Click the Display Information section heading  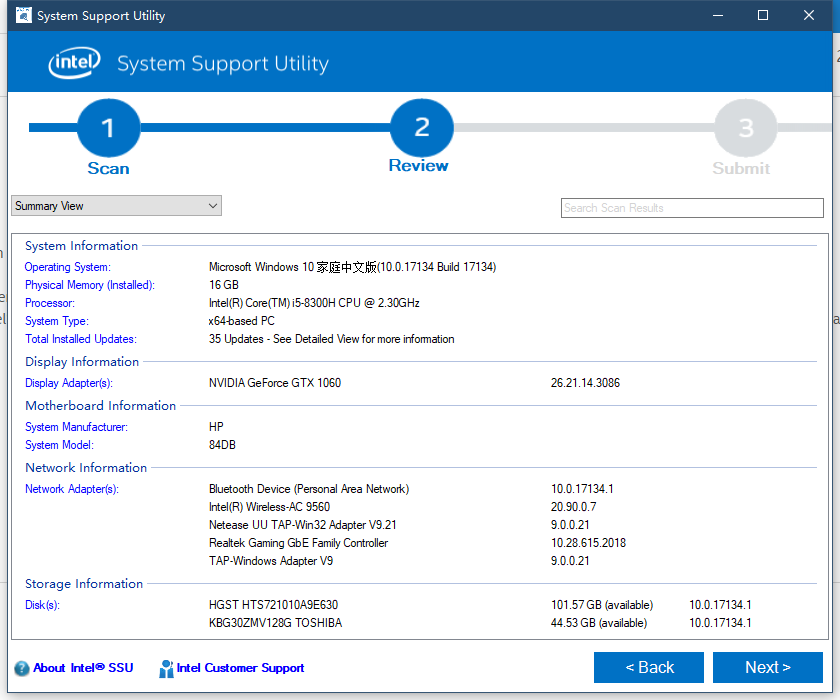click(82, 362)
